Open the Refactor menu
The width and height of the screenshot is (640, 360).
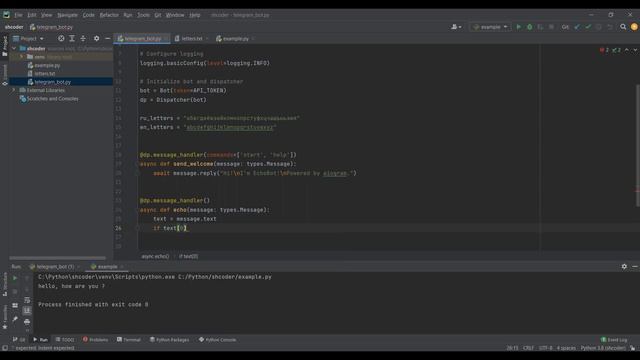point(109,15)
